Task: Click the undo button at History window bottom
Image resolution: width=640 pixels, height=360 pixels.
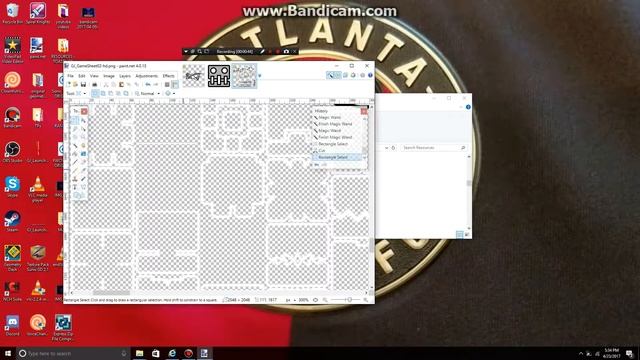Action: [316, 164]
